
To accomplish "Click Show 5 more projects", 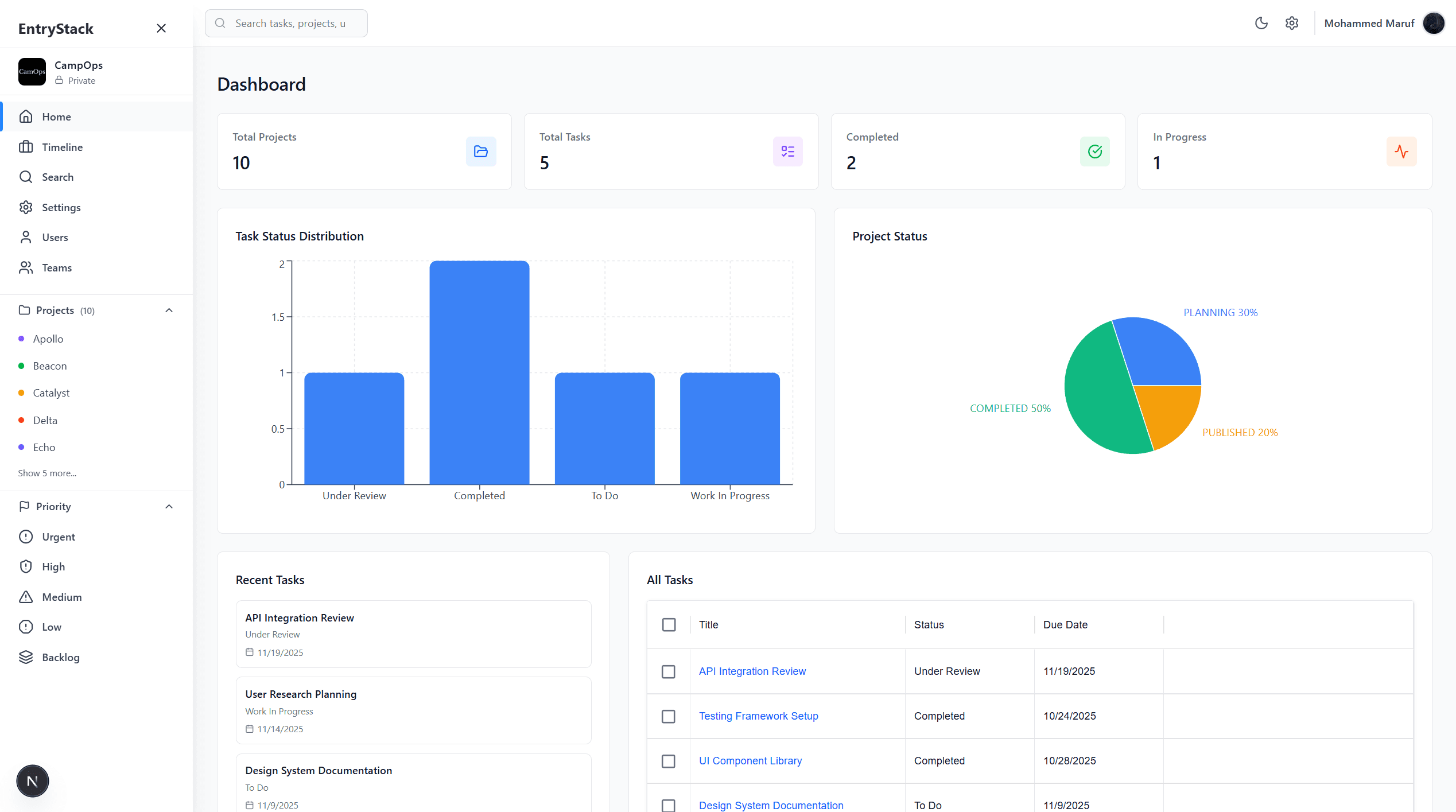I will [x=47, y=473].
